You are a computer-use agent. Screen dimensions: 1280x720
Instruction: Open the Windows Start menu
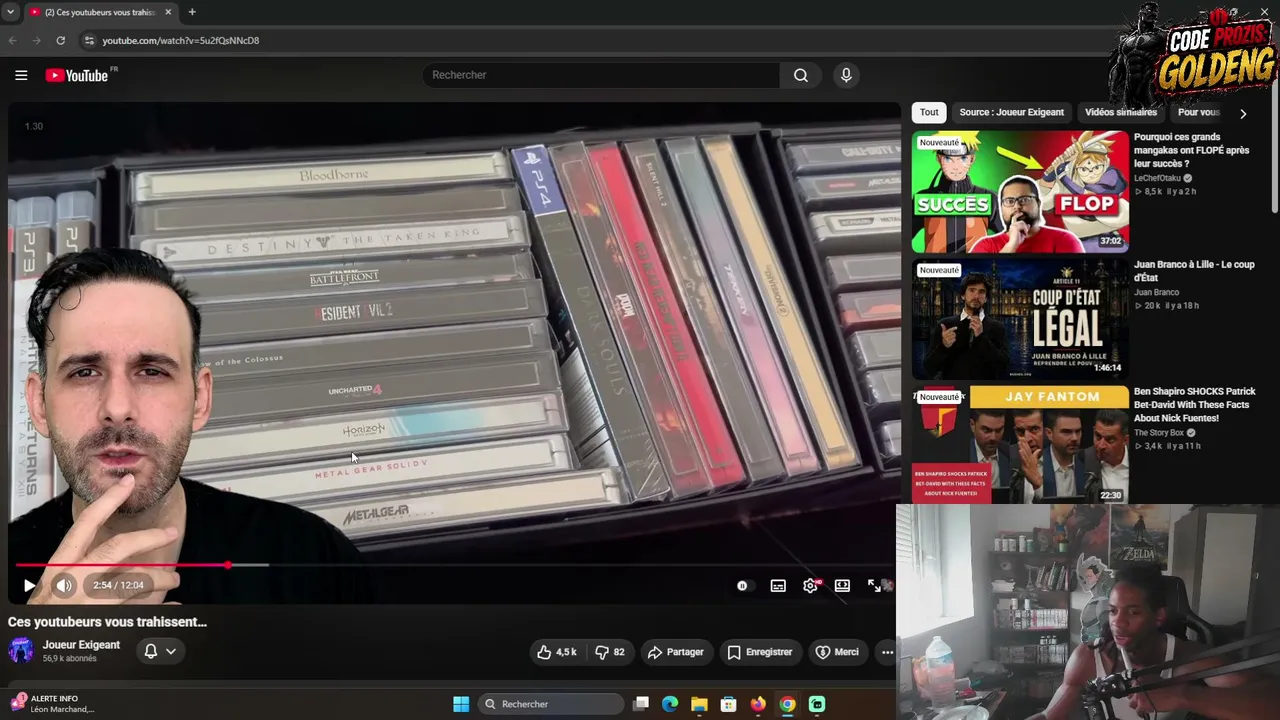pos(461,704)
